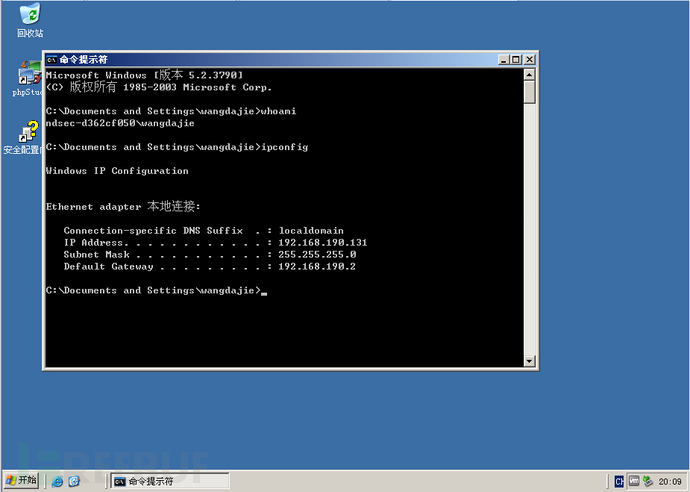Screen dimensions: 690x492
Task: Click the cmd icon in window title bar
Action: [x=52, y=59]
